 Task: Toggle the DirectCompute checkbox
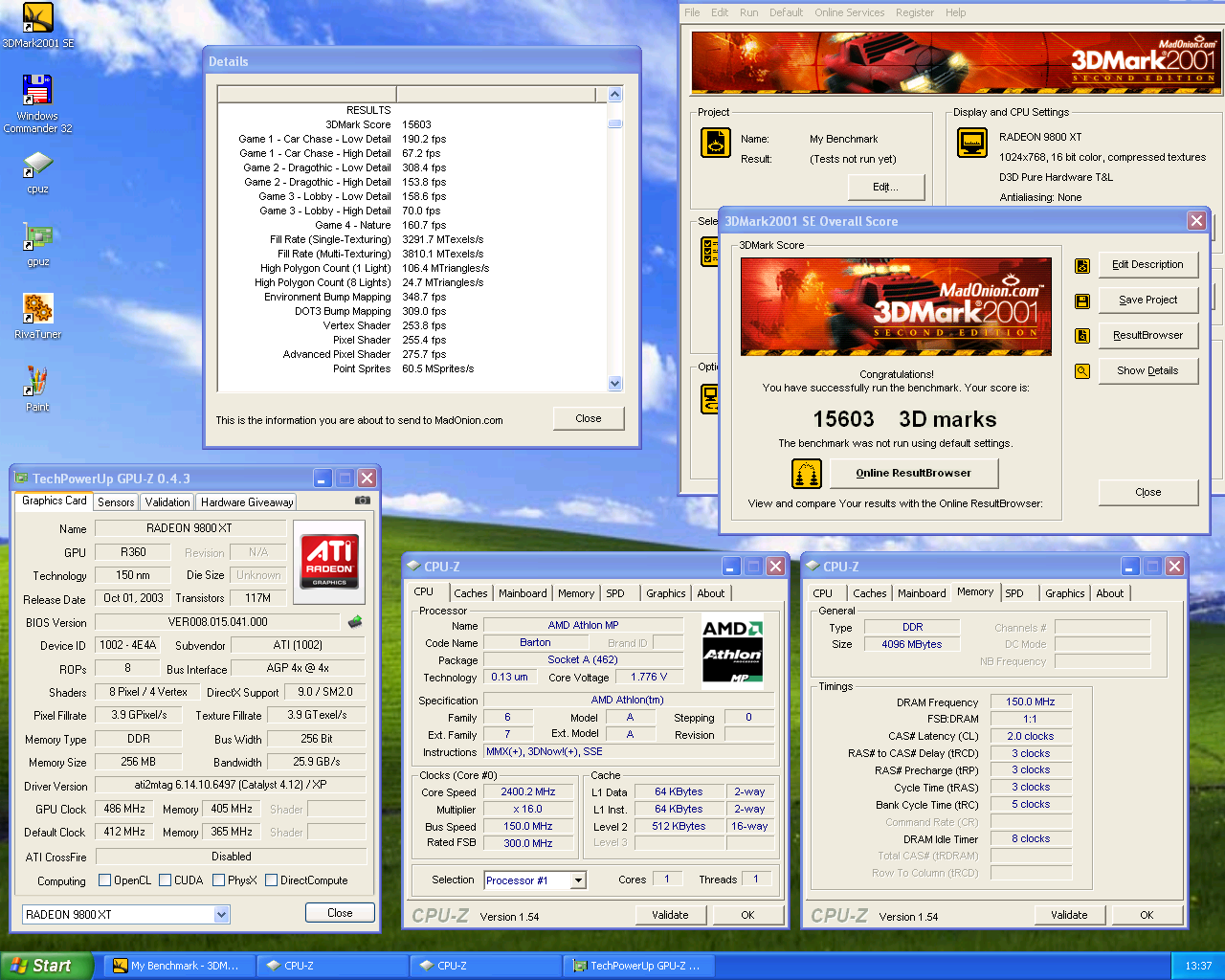272,880
